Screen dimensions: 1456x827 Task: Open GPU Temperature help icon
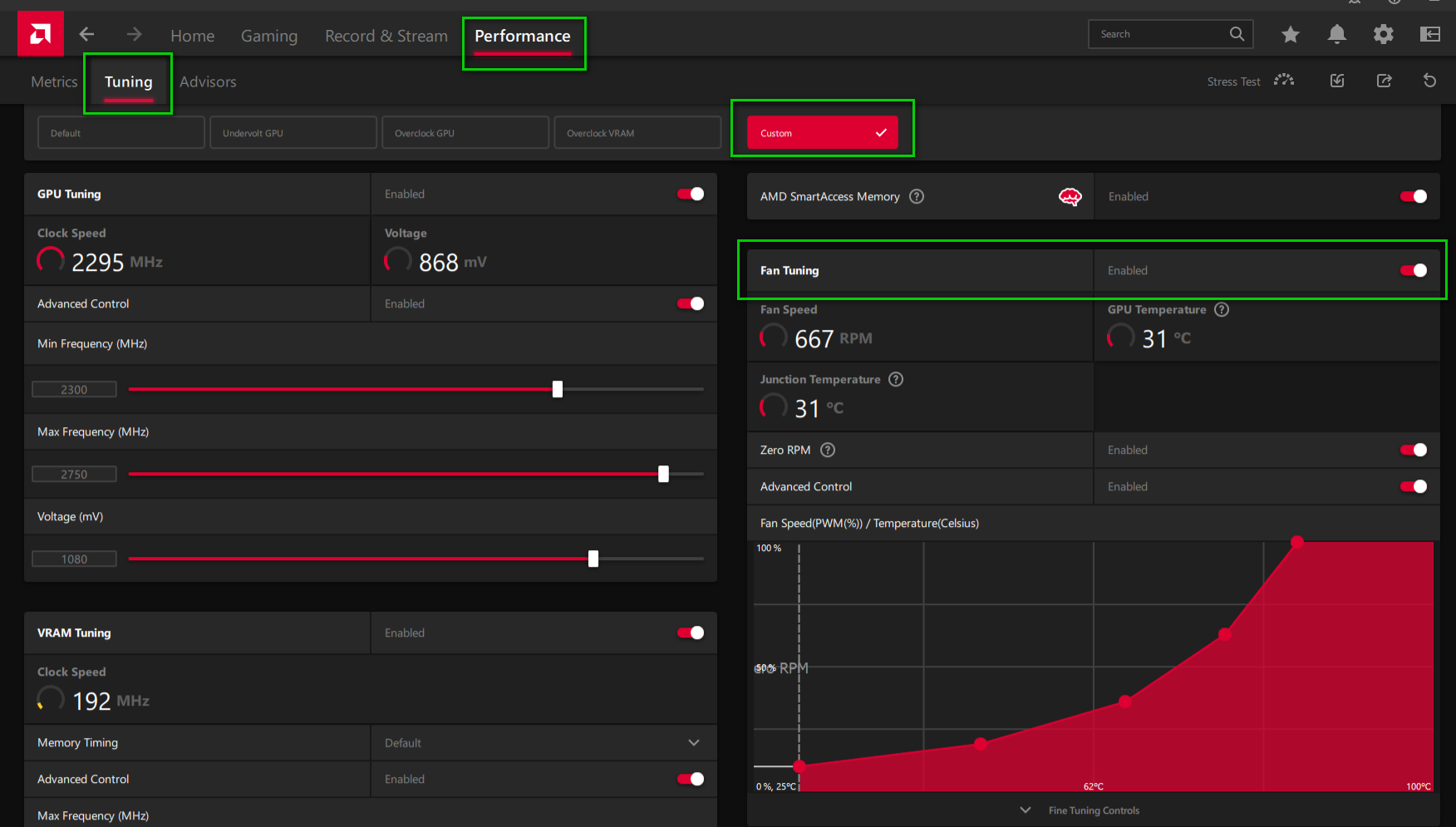(1222, 310)
